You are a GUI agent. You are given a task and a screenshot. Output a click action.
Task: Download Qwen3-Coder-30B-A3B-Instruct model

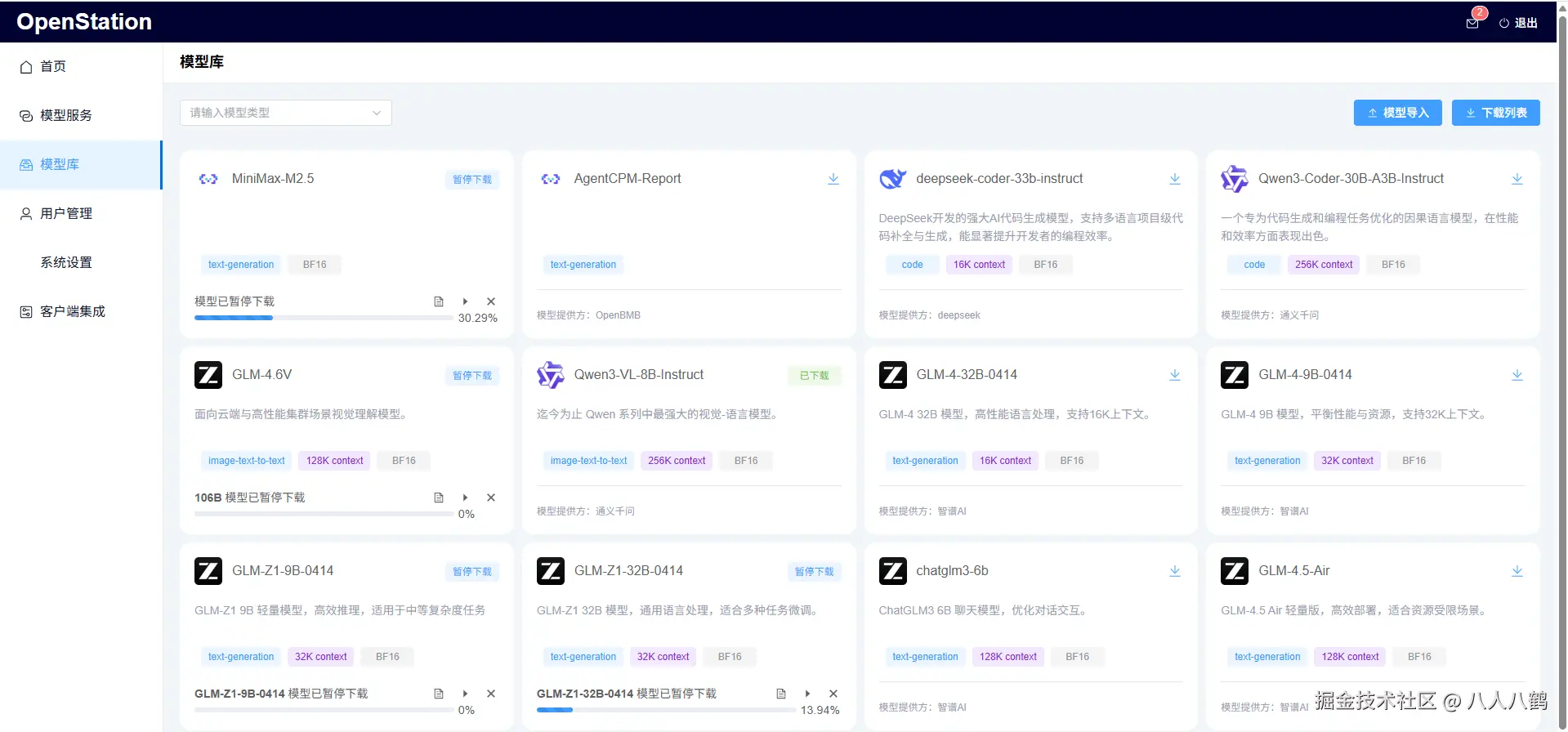(1517, 179)
